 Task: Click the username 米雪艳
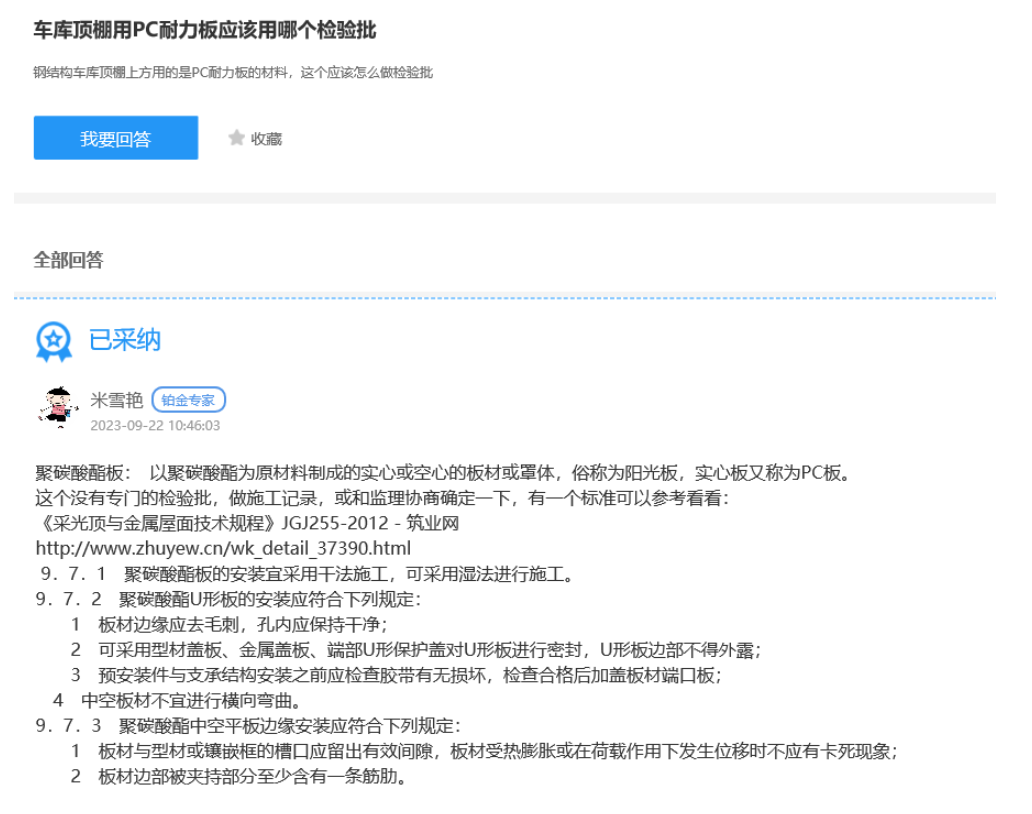(x=117, y=400)
